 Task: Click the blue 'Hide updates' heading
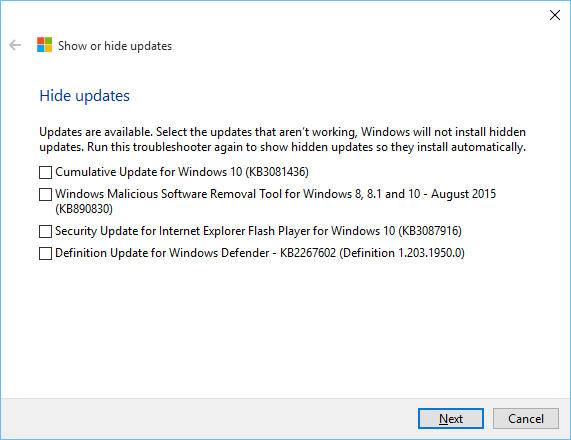[x=84, y=96]
